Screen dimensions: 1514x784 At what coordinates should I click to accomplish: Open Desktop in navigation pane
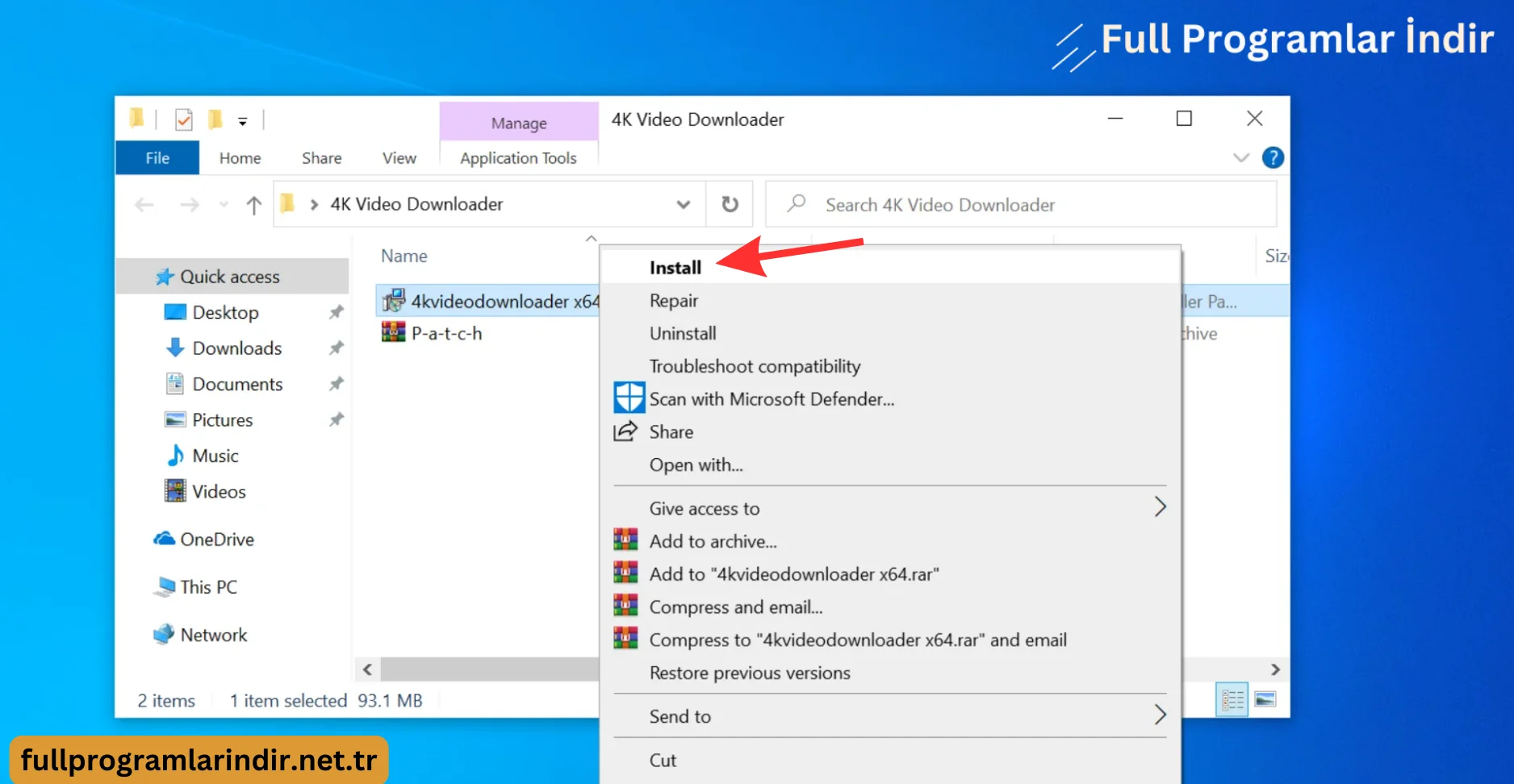tap(225, 312)
